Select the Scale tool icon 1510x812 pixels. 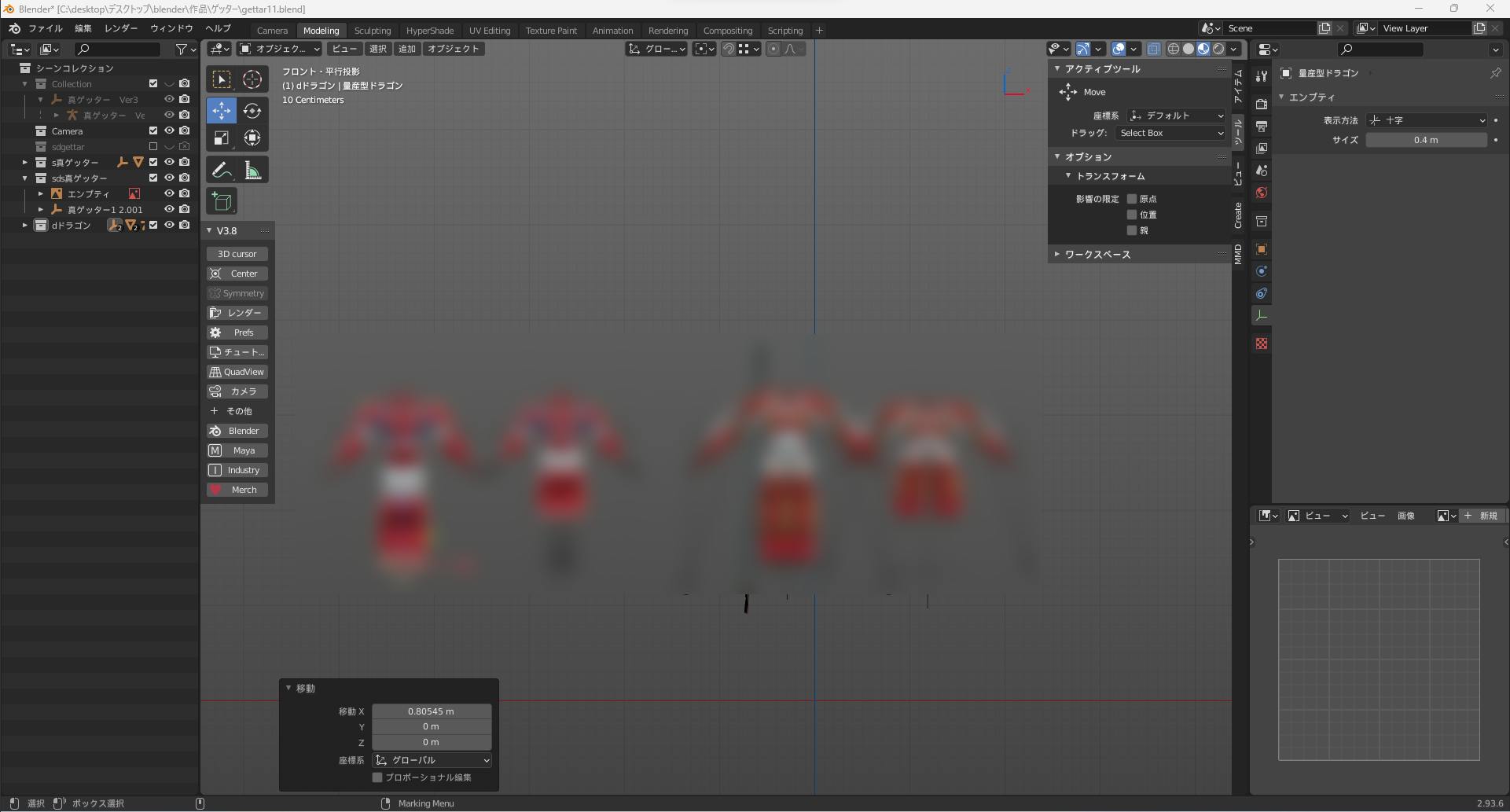222,138
